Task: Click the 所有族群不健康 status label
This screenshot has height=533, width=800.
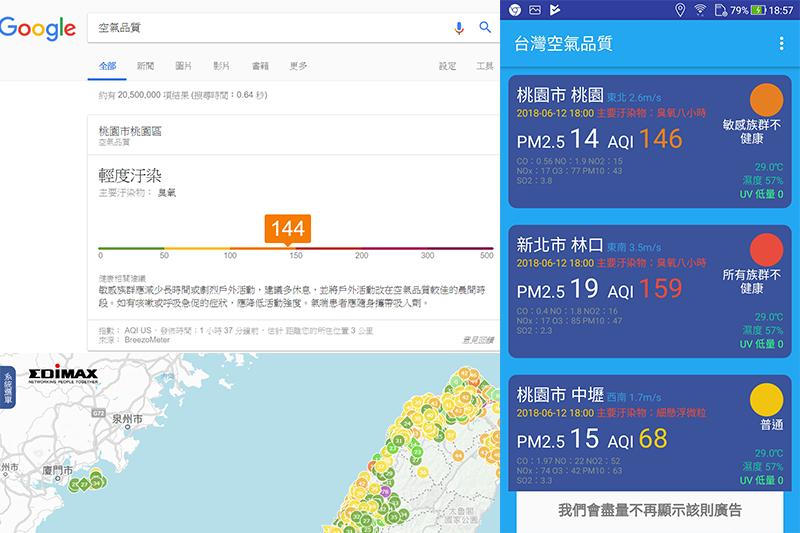Action: click(x=752, y=282)
